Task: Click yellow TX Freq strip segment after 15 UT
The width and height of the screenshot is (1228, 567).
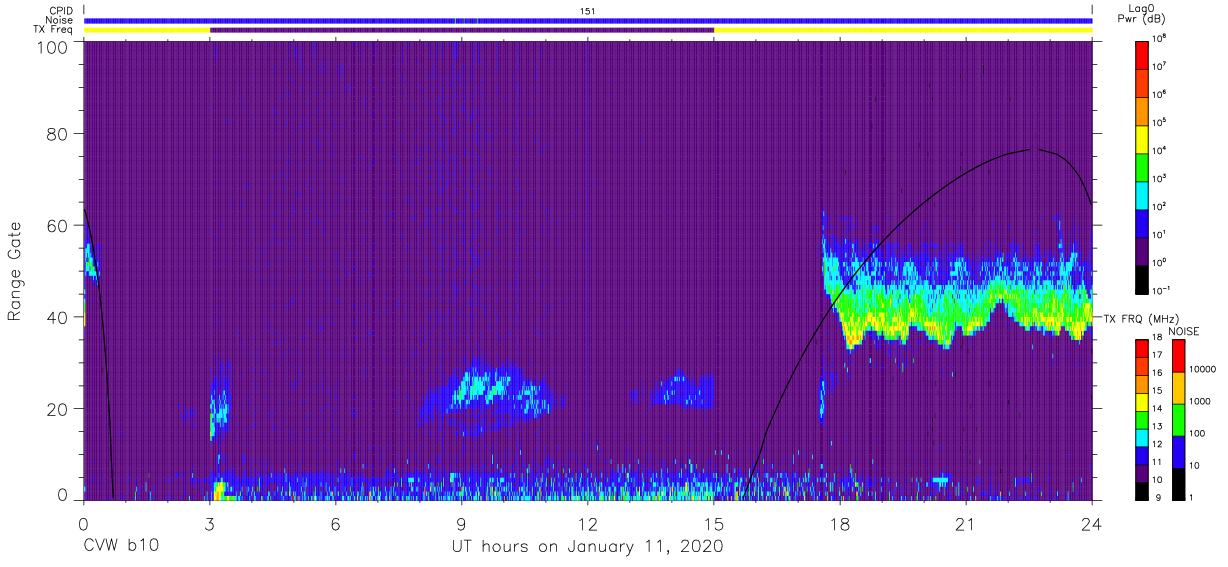Action: pos(903,30)
